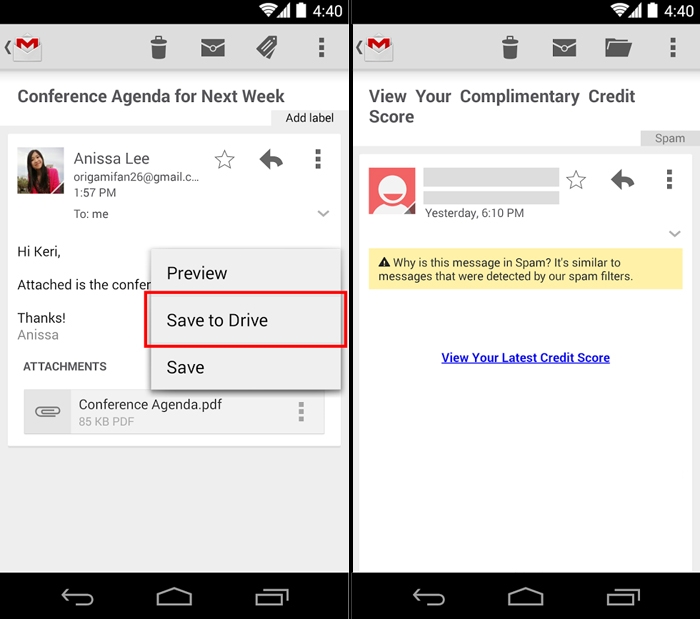Tap the warning triangle icon in the spam banner

(384, 262)
